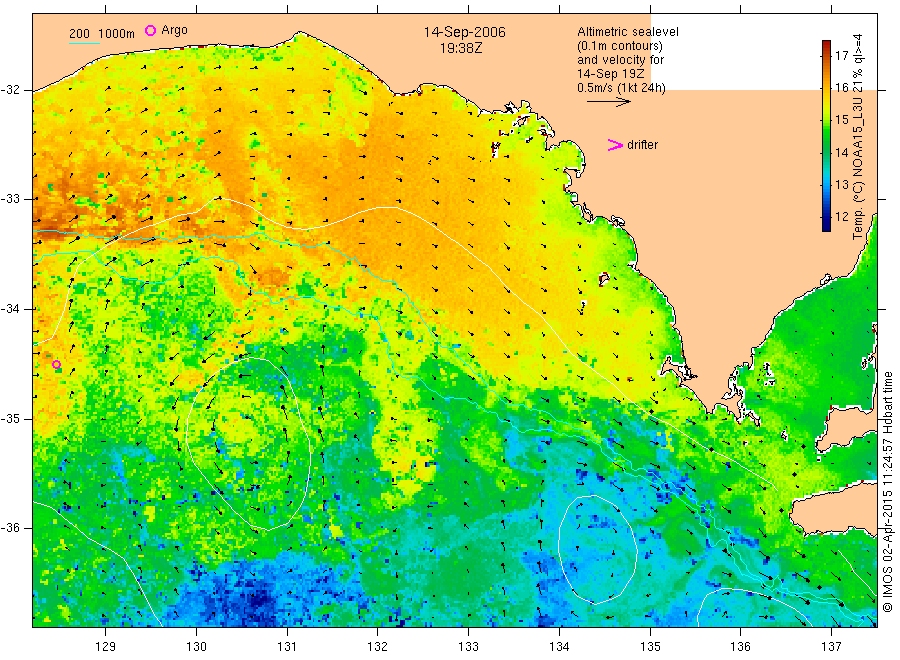Screen dimensions: 900x660
Task: Click the IMOS copyright timestamp text
Action: tap(888, 492)
